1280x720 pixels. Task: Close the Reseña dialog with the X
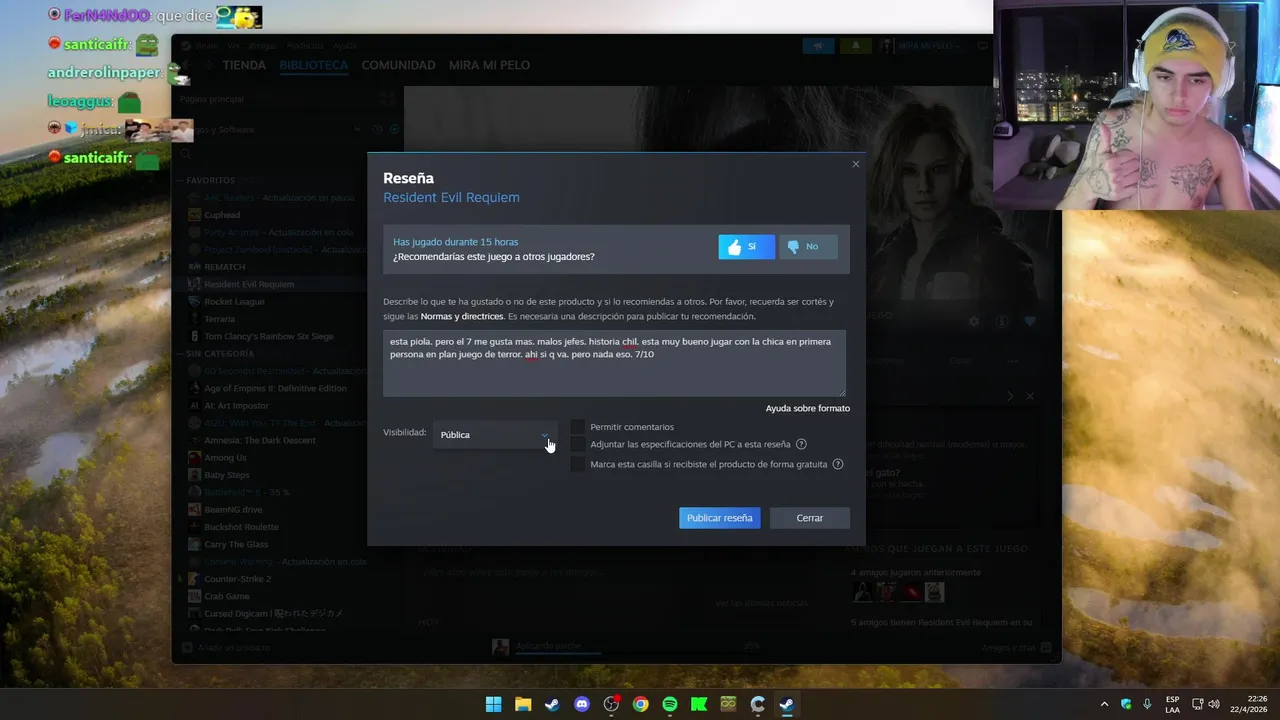click(x=855, y=164)
